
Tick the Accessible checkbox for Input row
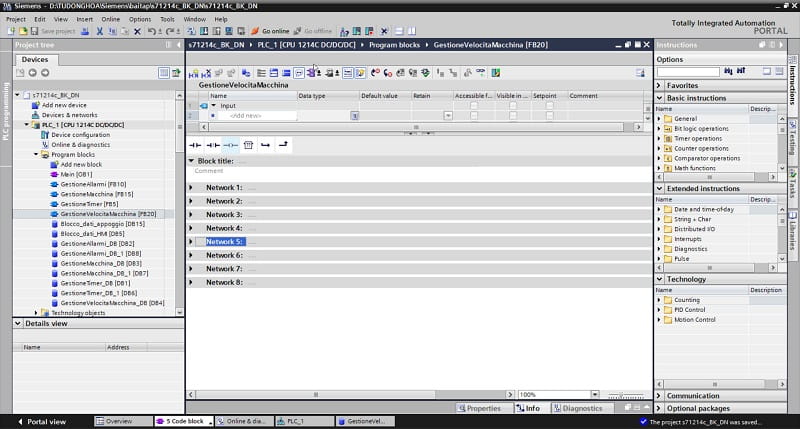472,105
